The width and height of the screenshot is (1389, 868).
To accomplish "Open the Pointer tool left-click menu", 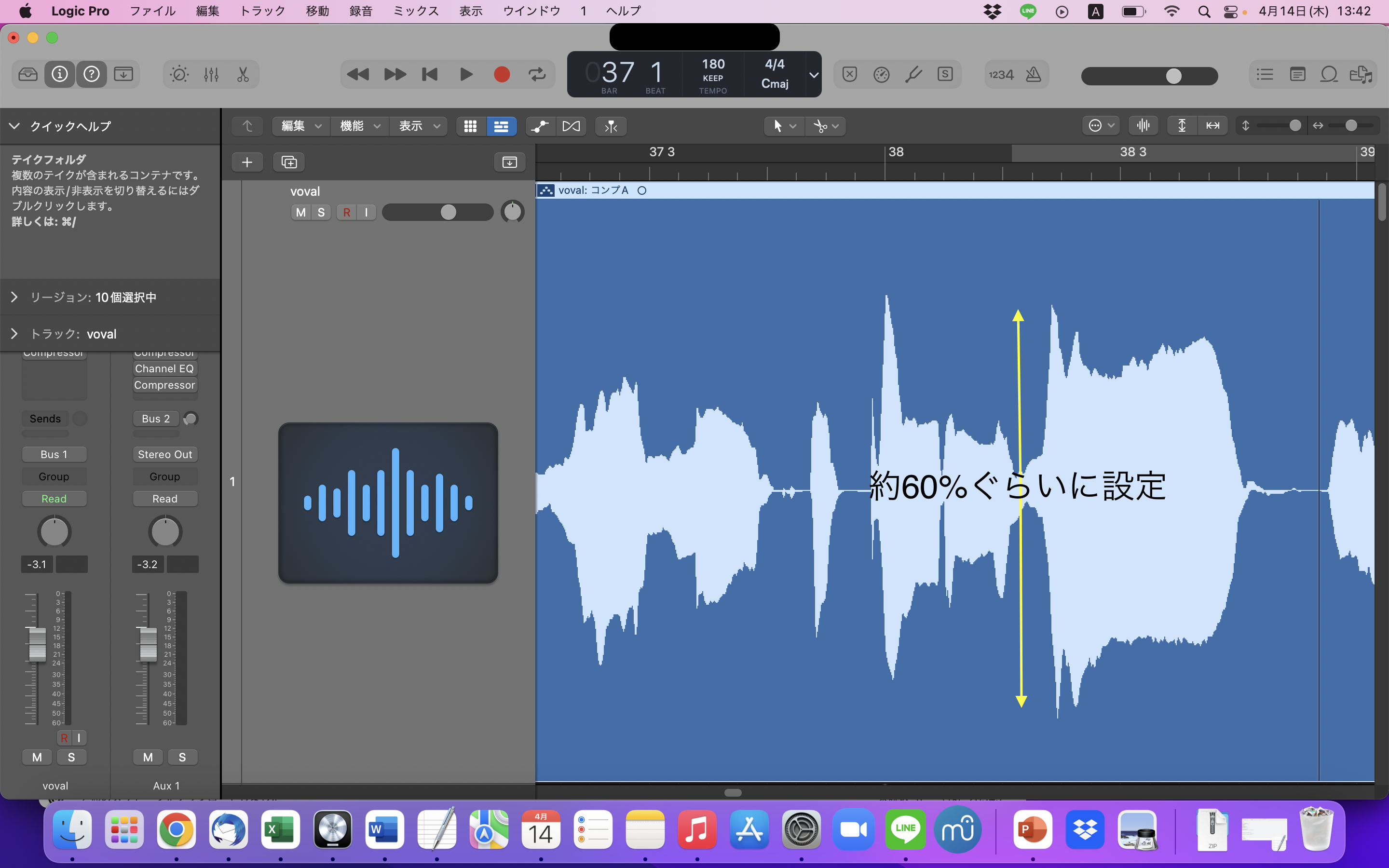I will 784,126.
